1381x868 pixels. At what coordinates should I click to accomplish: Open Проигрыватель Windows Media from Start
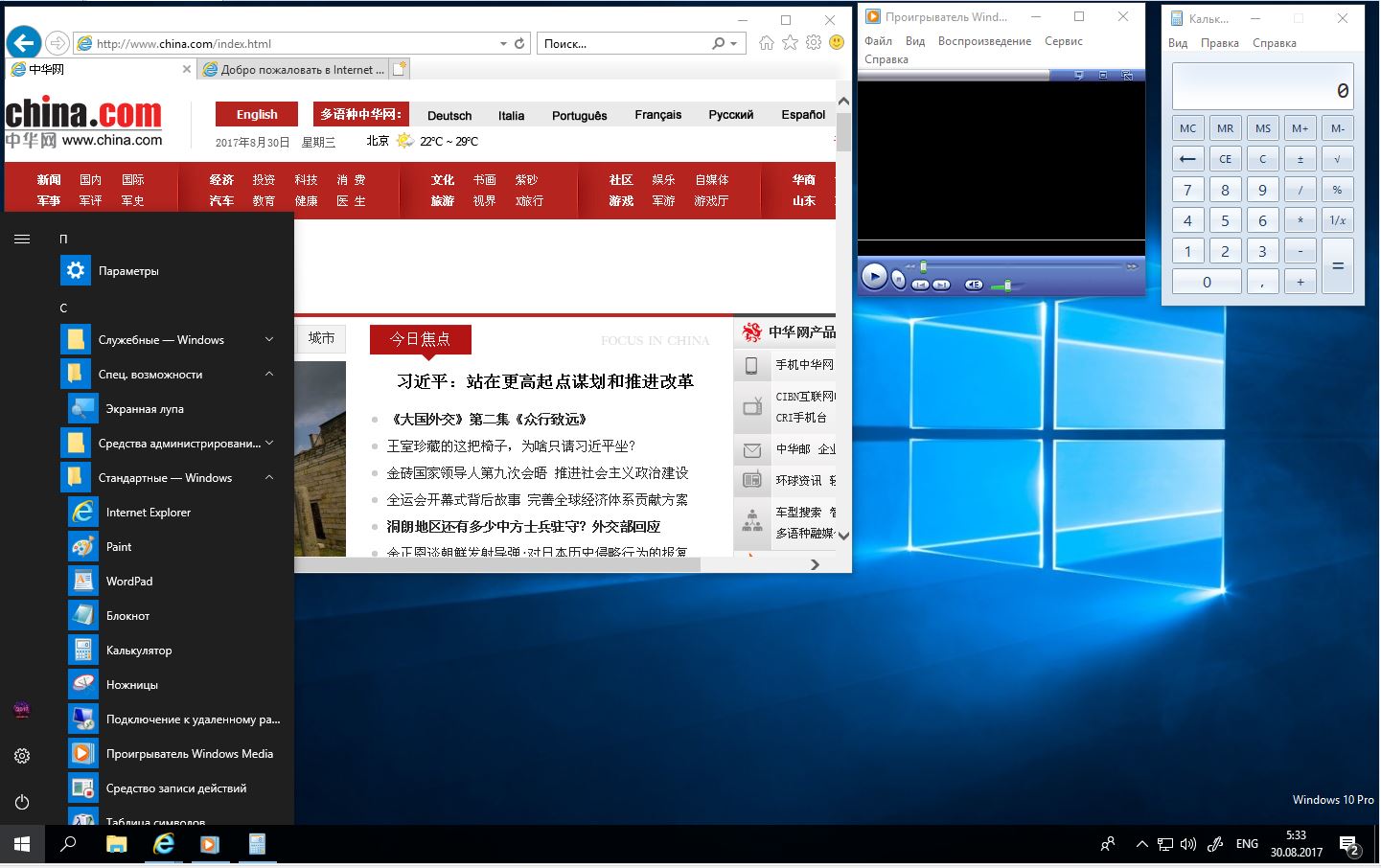click(189, 754)
